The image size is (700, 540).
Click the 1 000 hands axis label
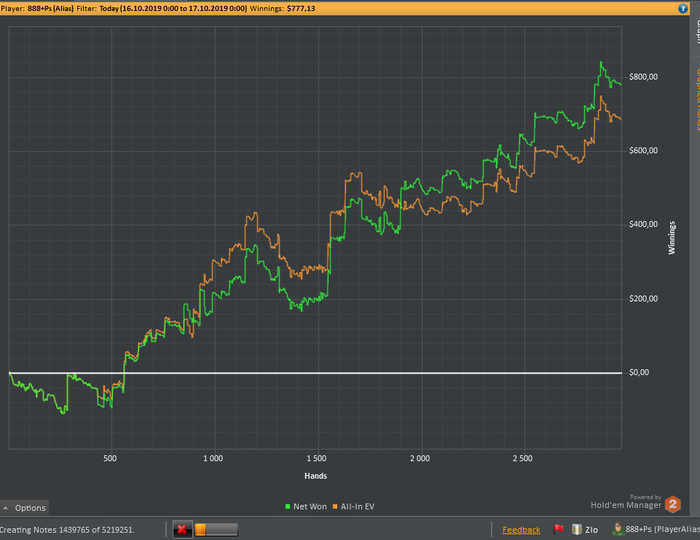coord(213,458)
